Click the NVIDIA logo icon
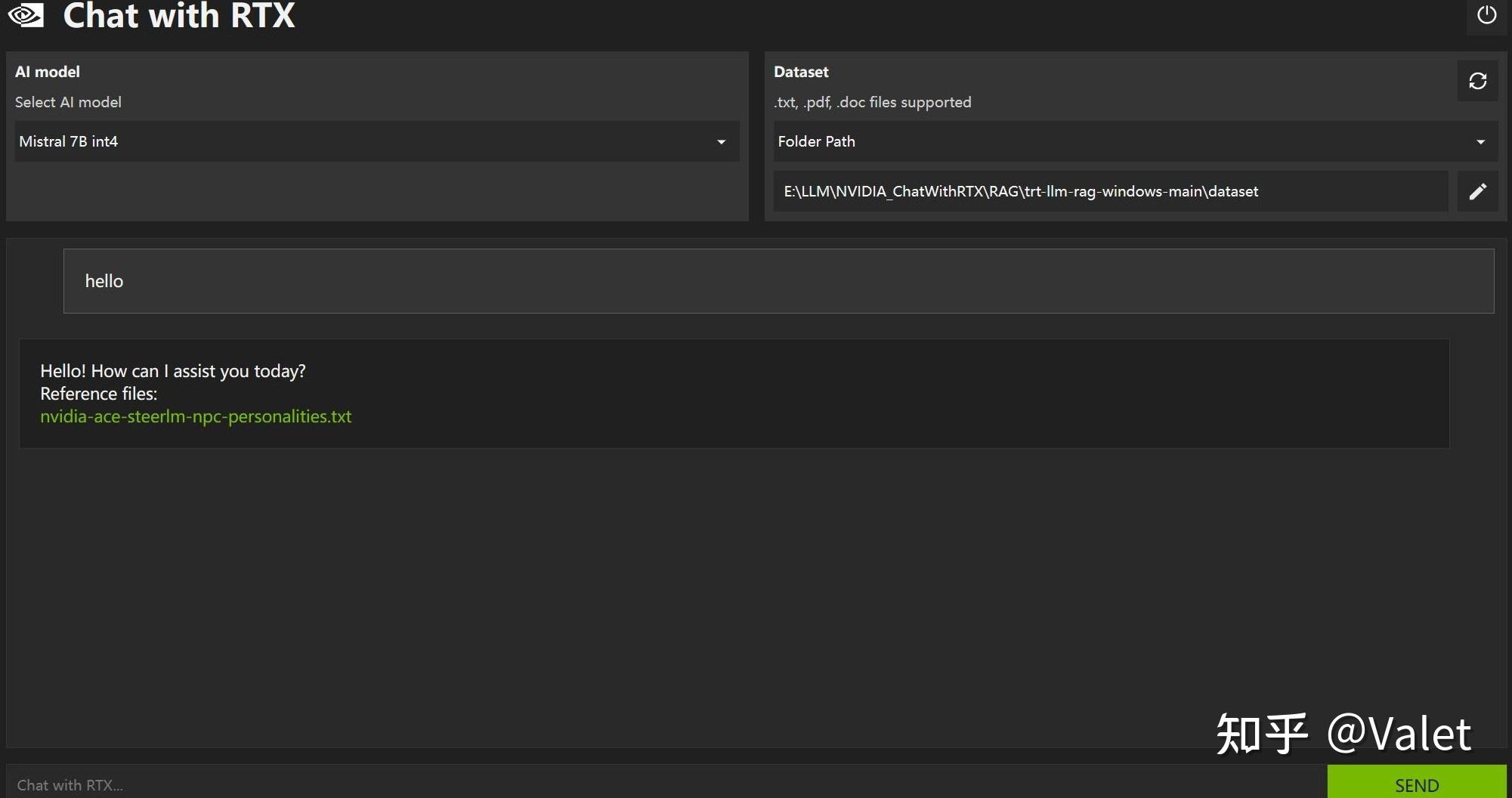The image size is (1512, 798). pos(26,15)
